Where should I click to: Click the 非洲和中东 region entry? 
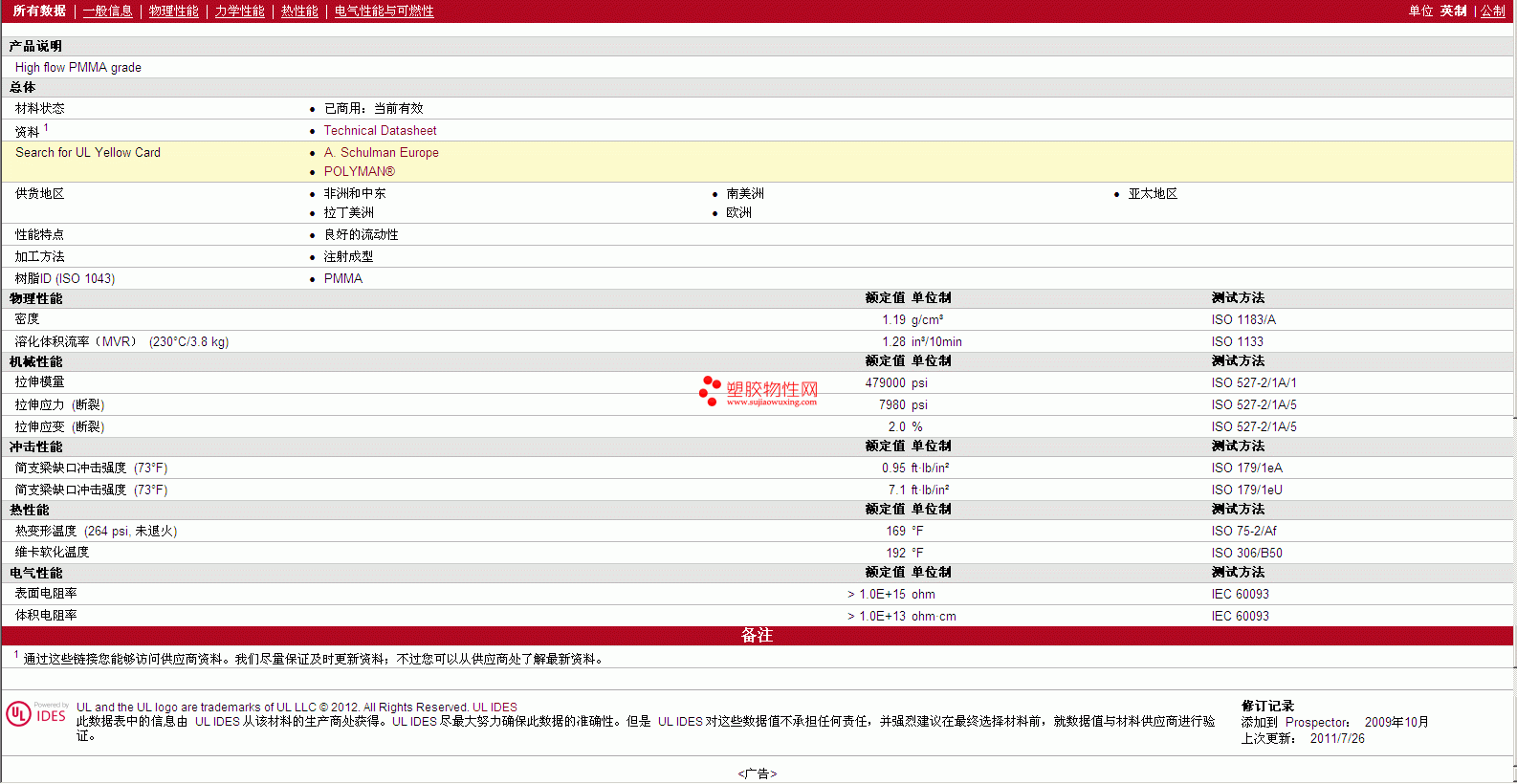355,194
